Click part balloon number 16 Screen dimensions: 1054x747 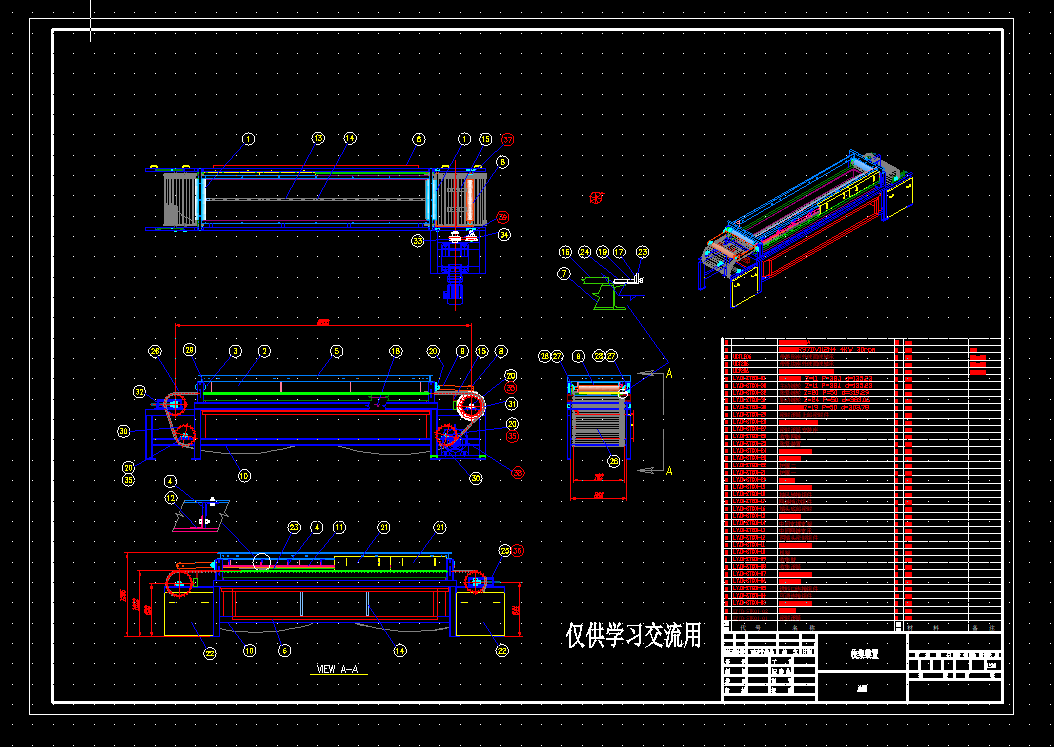(565, 252)
